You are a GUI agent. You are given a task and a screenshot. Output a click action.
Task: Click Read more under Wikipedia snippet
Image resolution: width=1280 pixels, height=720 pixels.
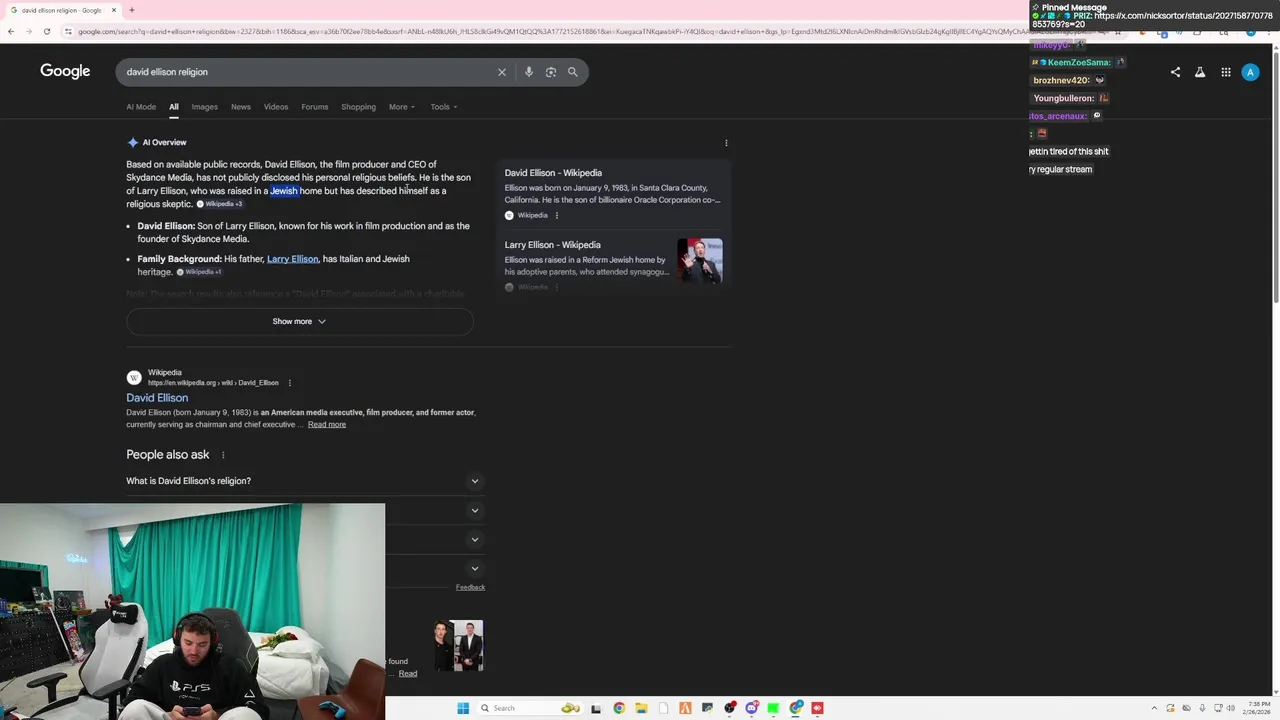click(x=327, y=425)
